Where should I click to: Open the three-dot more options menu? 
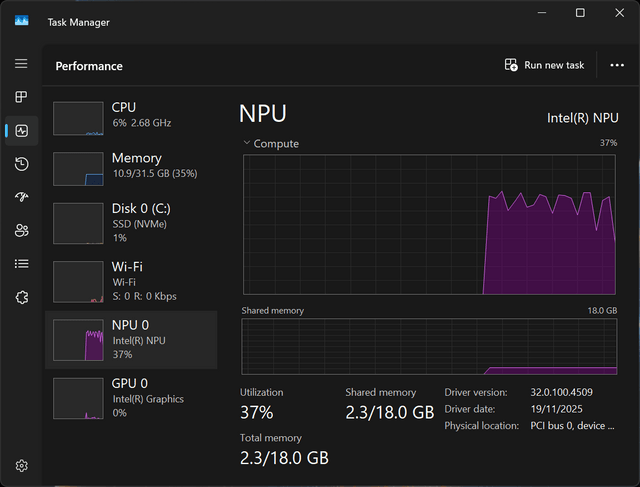(617, 65)
